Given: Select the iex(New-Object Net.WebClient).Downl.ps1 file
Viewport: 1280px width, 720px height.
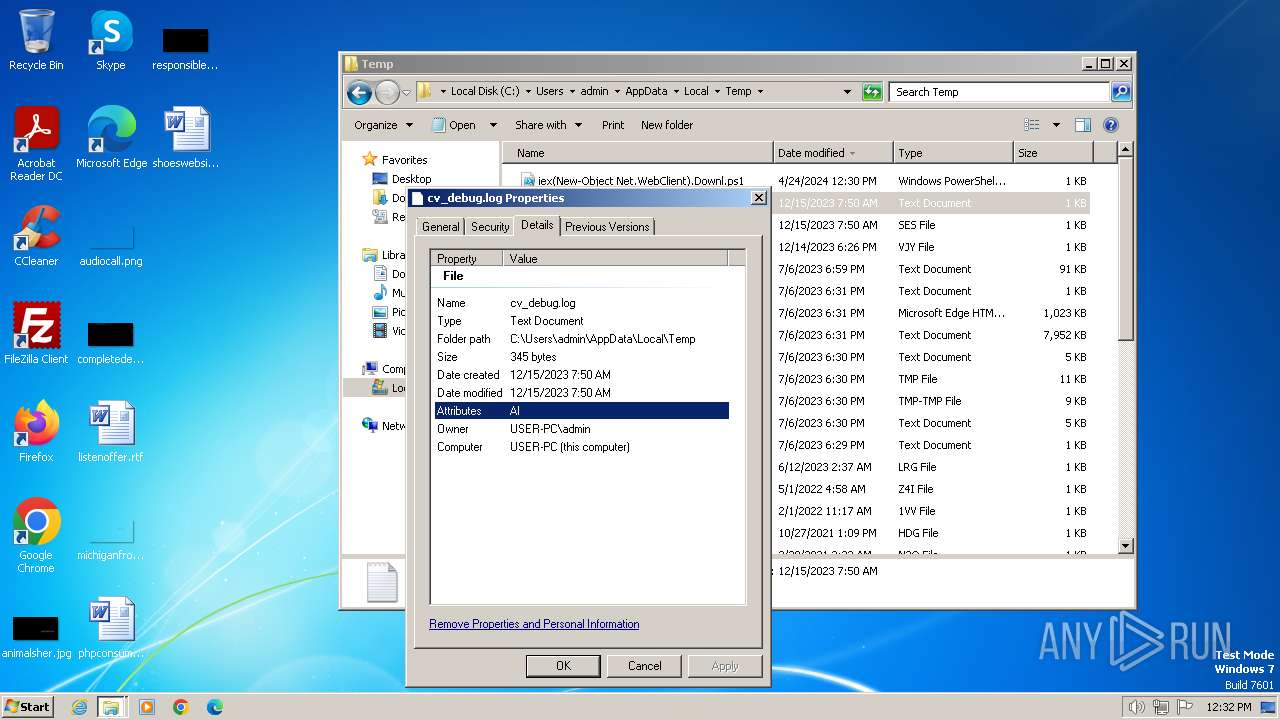Looking at the screenshot, I should 641,181.
